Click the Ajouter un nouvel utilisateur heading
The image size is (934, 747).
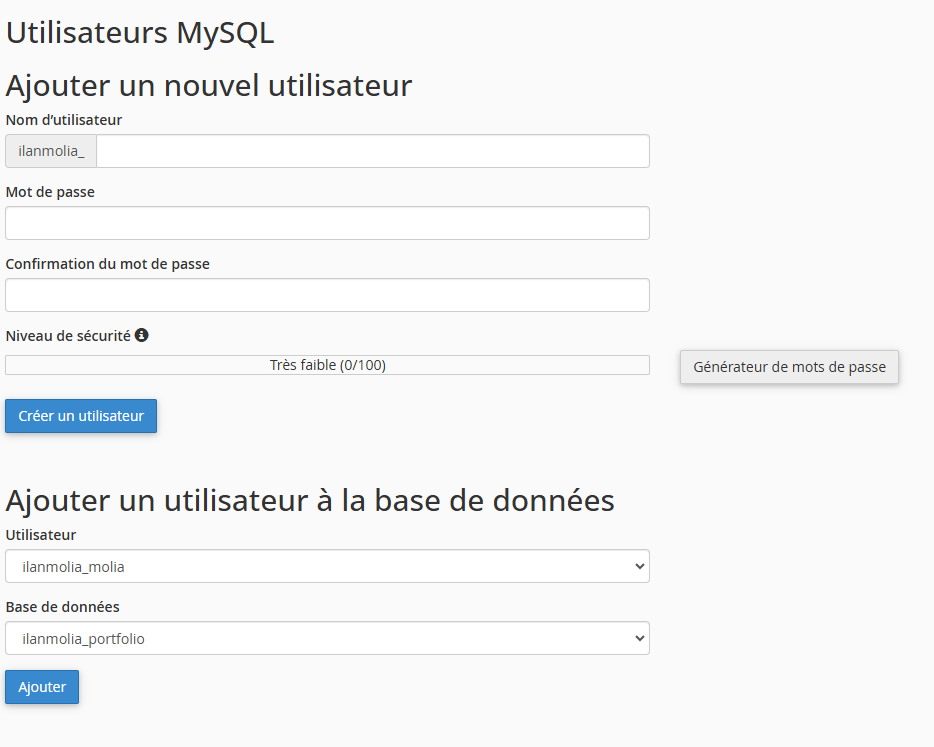[209, 85]
